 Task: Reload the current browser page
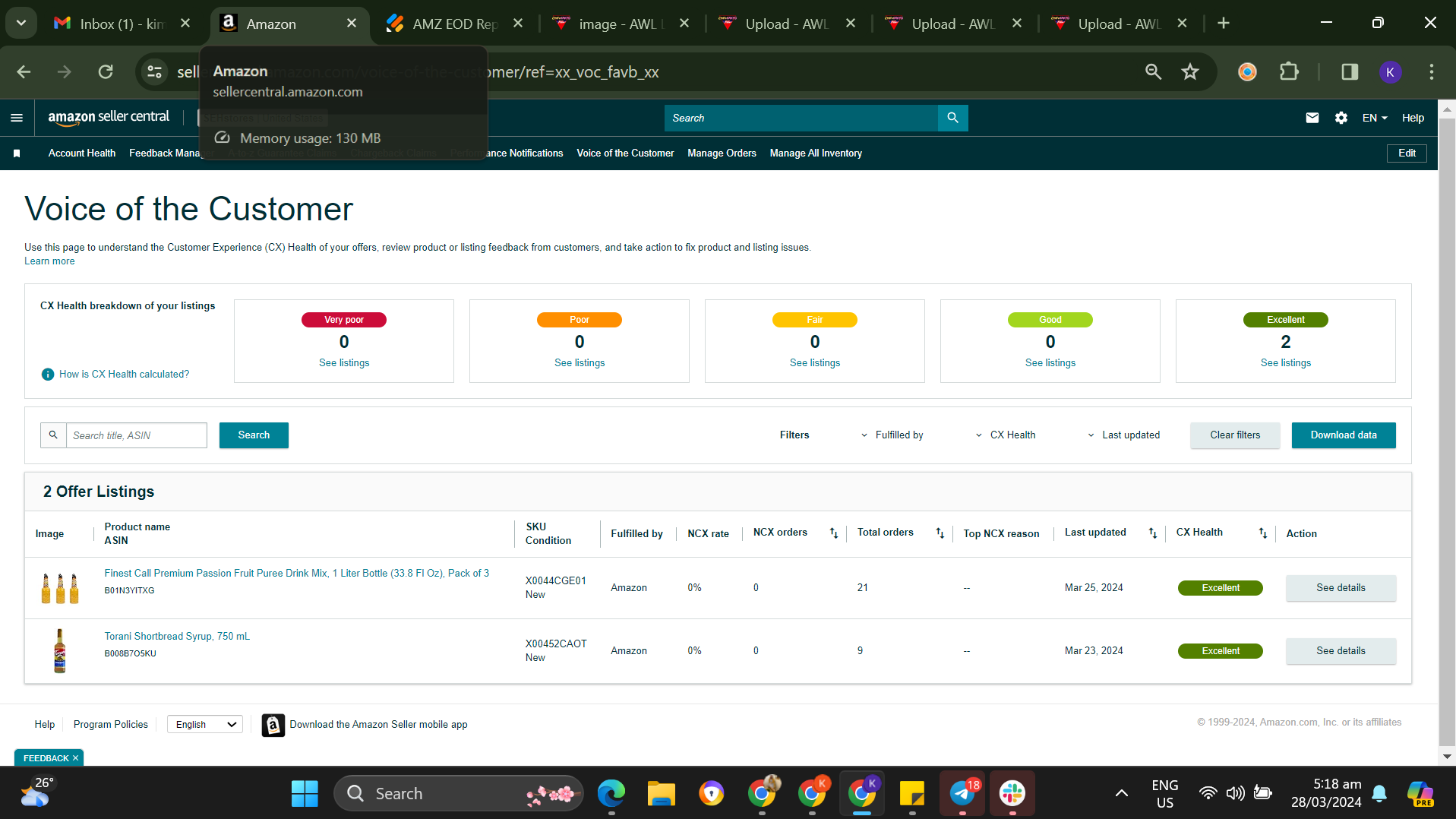pos(106,72)
